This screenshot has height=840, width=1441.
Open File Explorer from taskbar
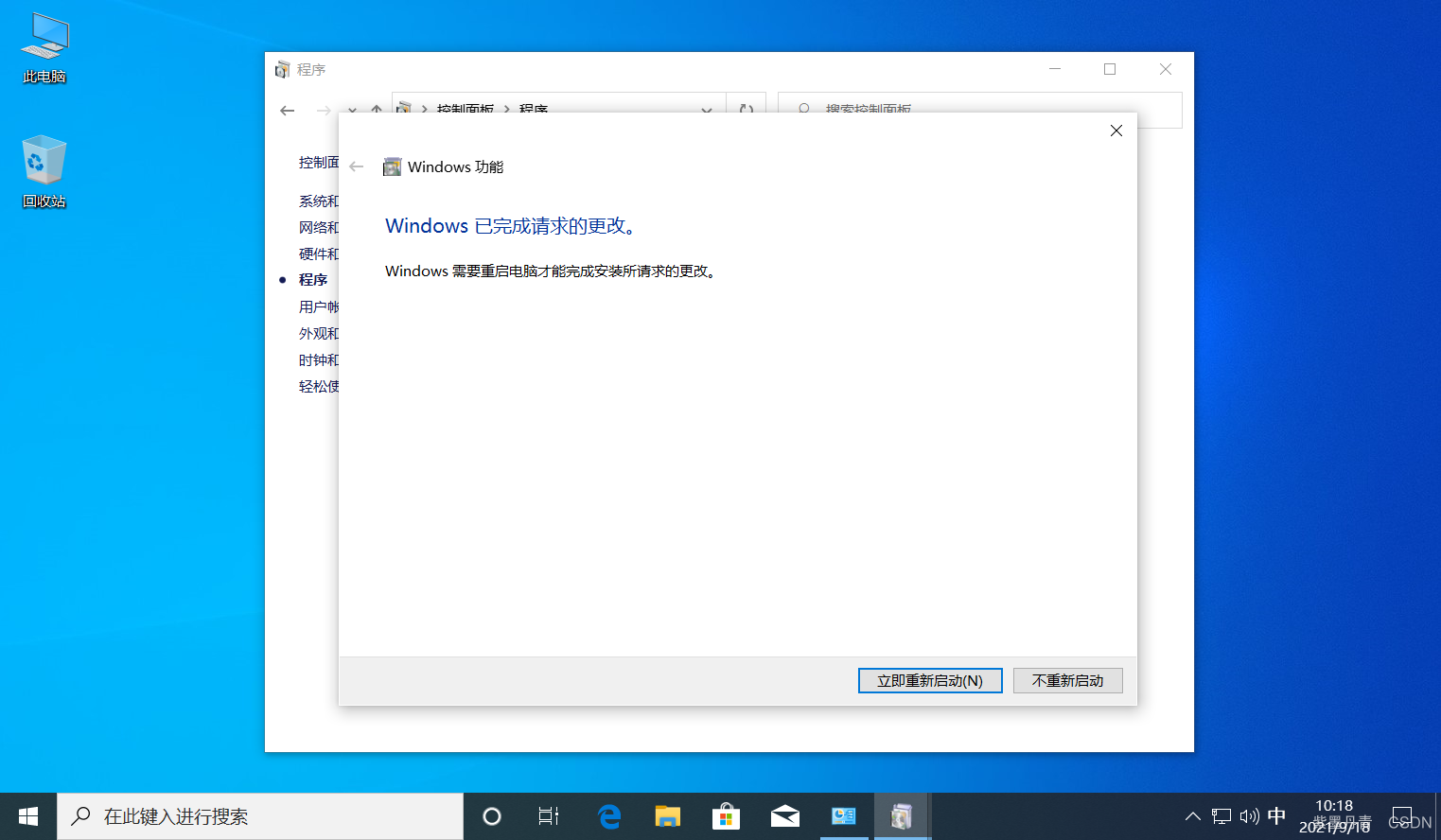pyautogui.click(x=668, y=816)
